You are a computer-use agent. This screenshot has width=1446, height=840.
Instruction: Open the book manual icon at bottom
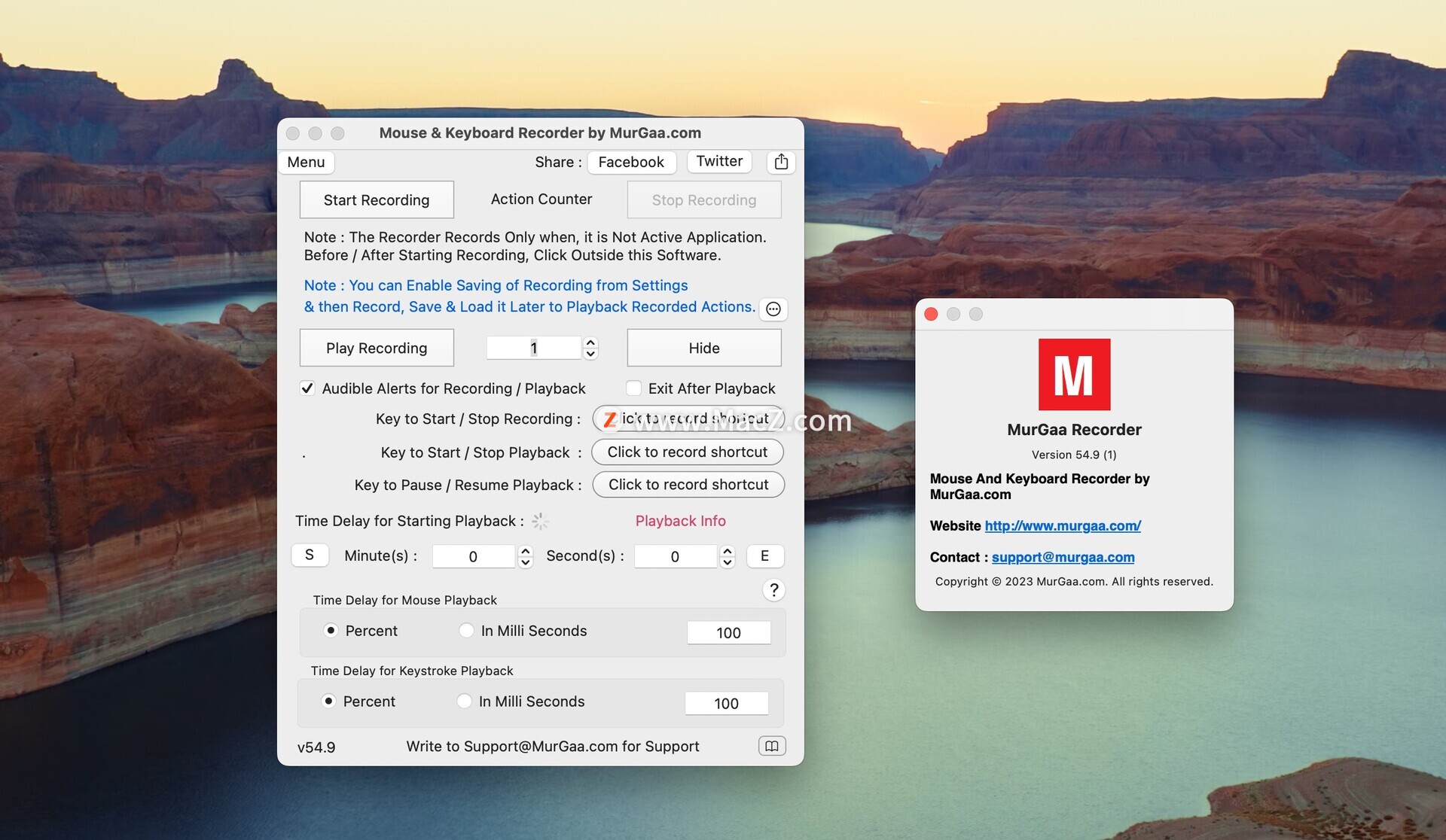tap(772, 746)
